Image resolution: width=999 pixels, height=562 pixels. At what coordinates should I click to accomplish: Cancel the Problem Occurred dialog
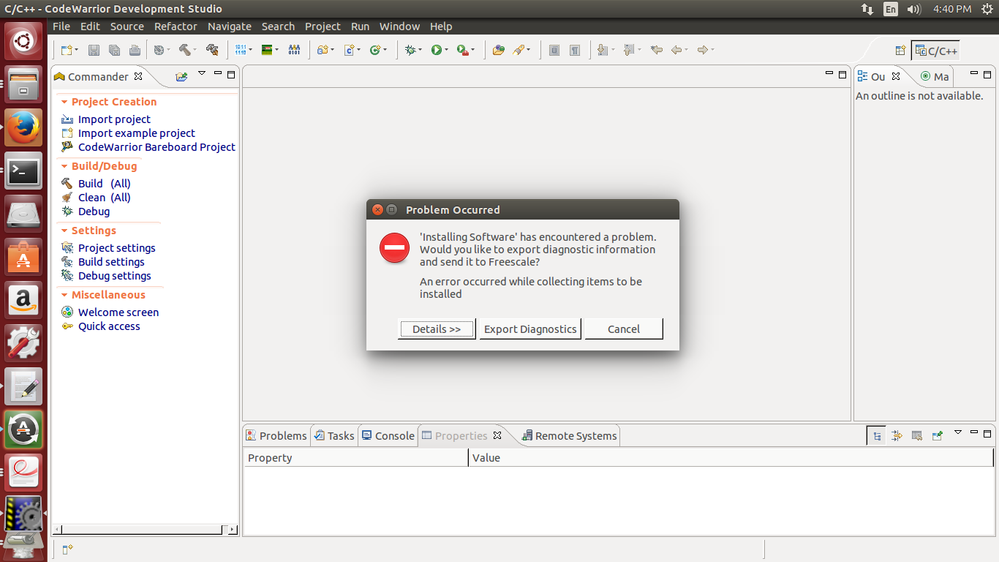coord(624,329)
